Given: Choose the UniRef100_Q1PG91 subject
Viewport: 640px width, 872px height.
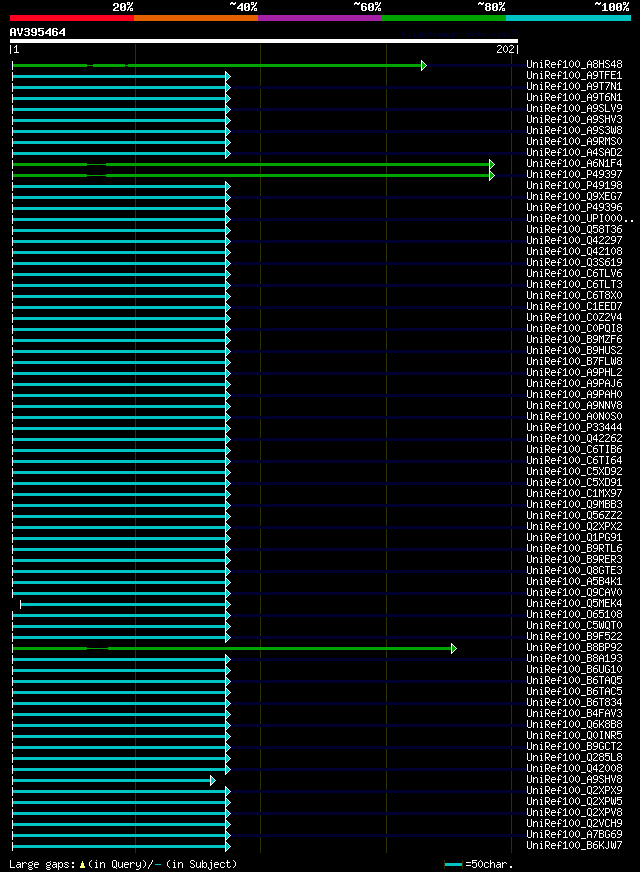Looking at the screenshot, I should [x=574, y=538].
